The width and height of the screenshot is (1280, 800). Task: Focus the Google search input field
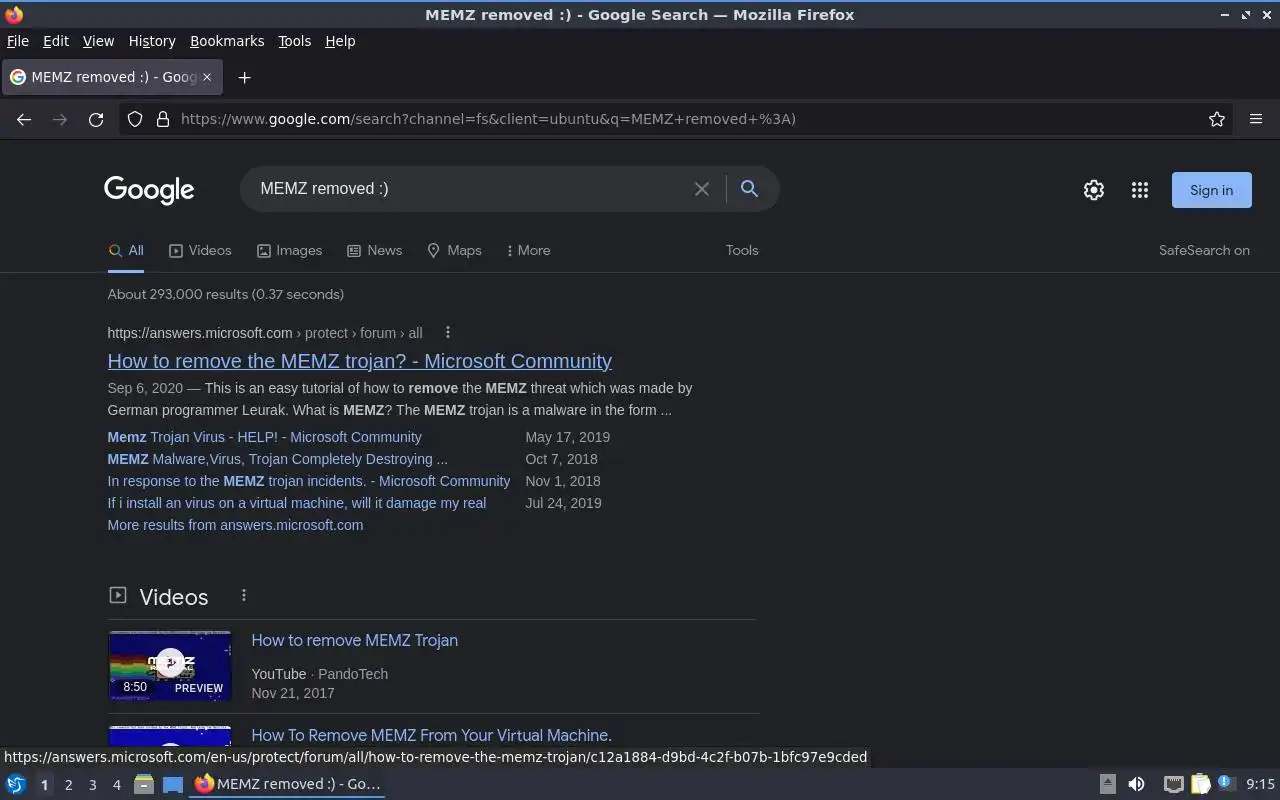click(470, 189)
